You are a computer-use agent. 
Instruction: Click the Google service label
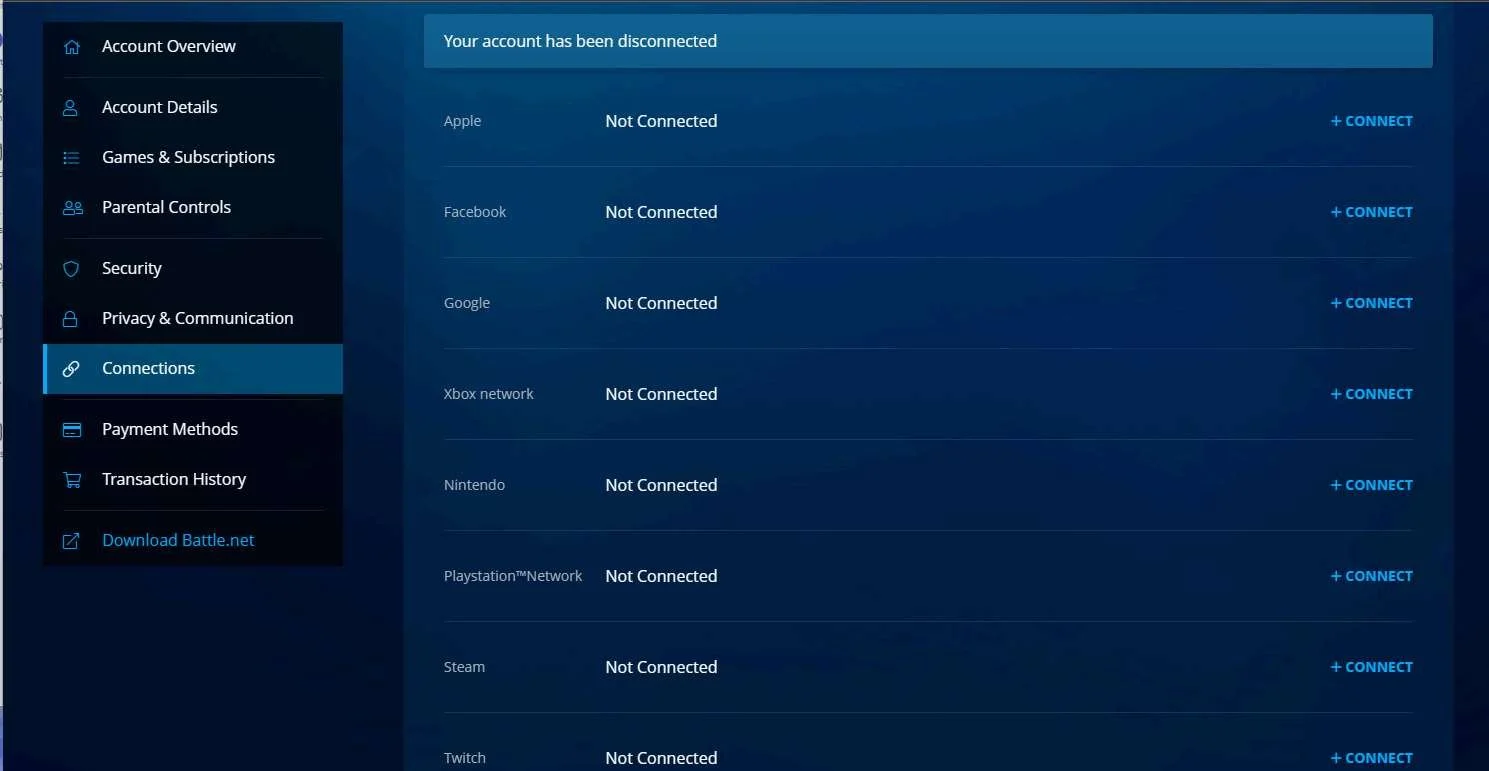467,303
